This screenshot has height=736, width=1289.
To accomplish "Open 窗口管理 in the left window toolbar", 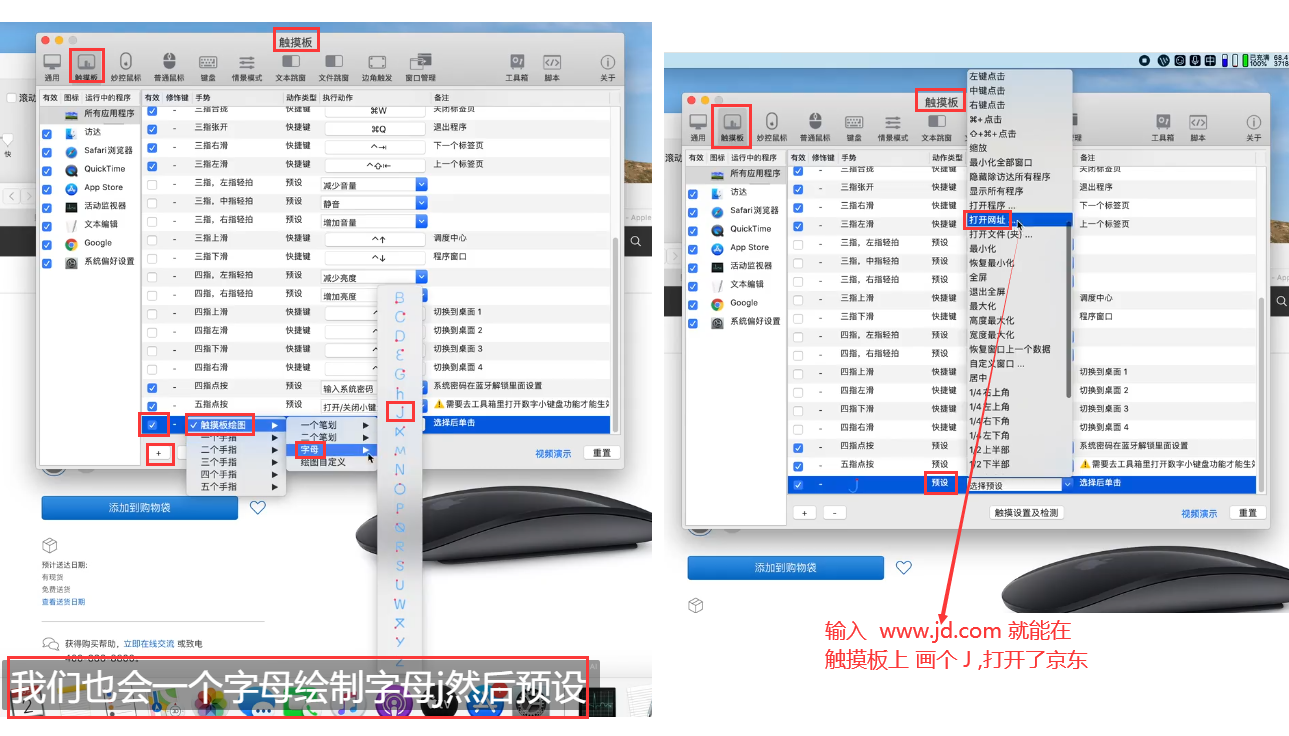I will tap(421, 67).
